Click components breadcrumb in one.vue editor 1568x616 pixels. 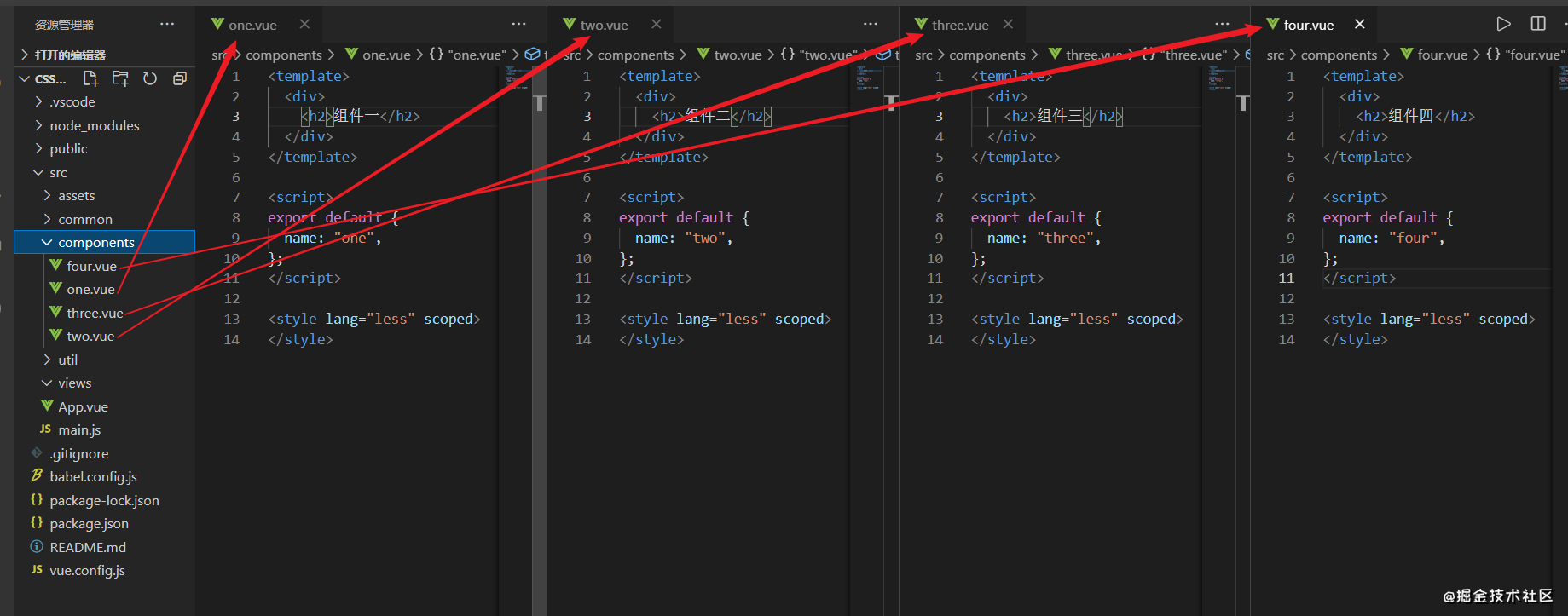pyautogui.click(x=284, y=55)
